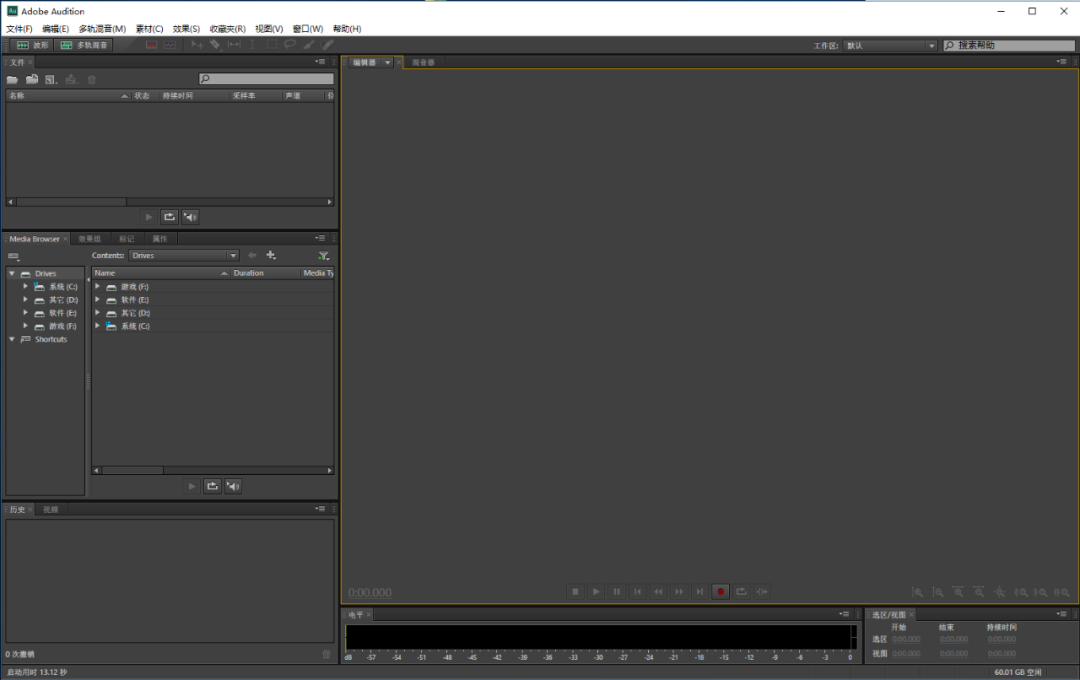Viewport: 1080px width, 680px height.
Task: Toggle loop playback in Media Browser
Action: (212, 486)
